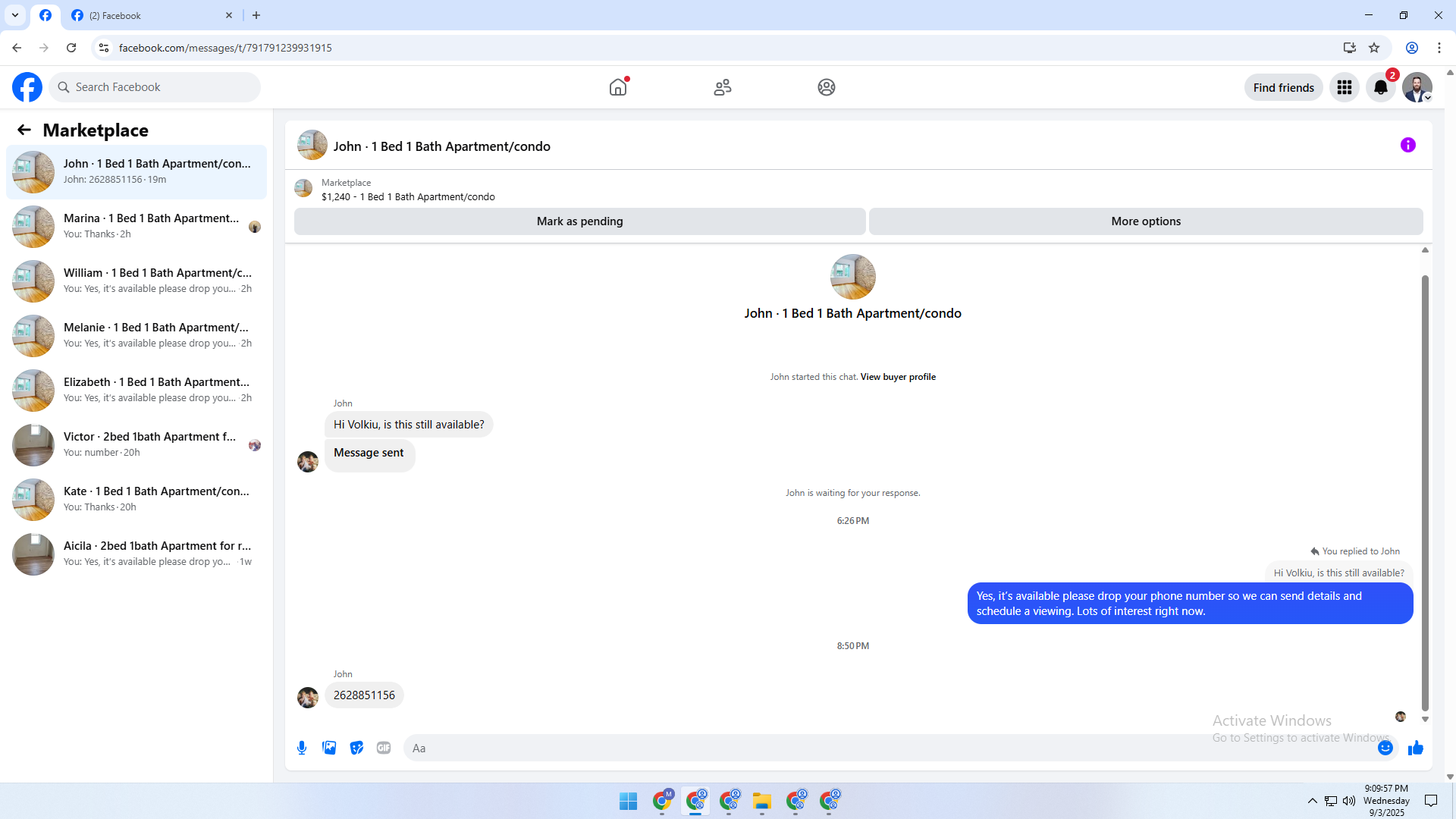1456x819 pixels.
Task: Open John's apartment conversation in list
Action: point(136,172)
